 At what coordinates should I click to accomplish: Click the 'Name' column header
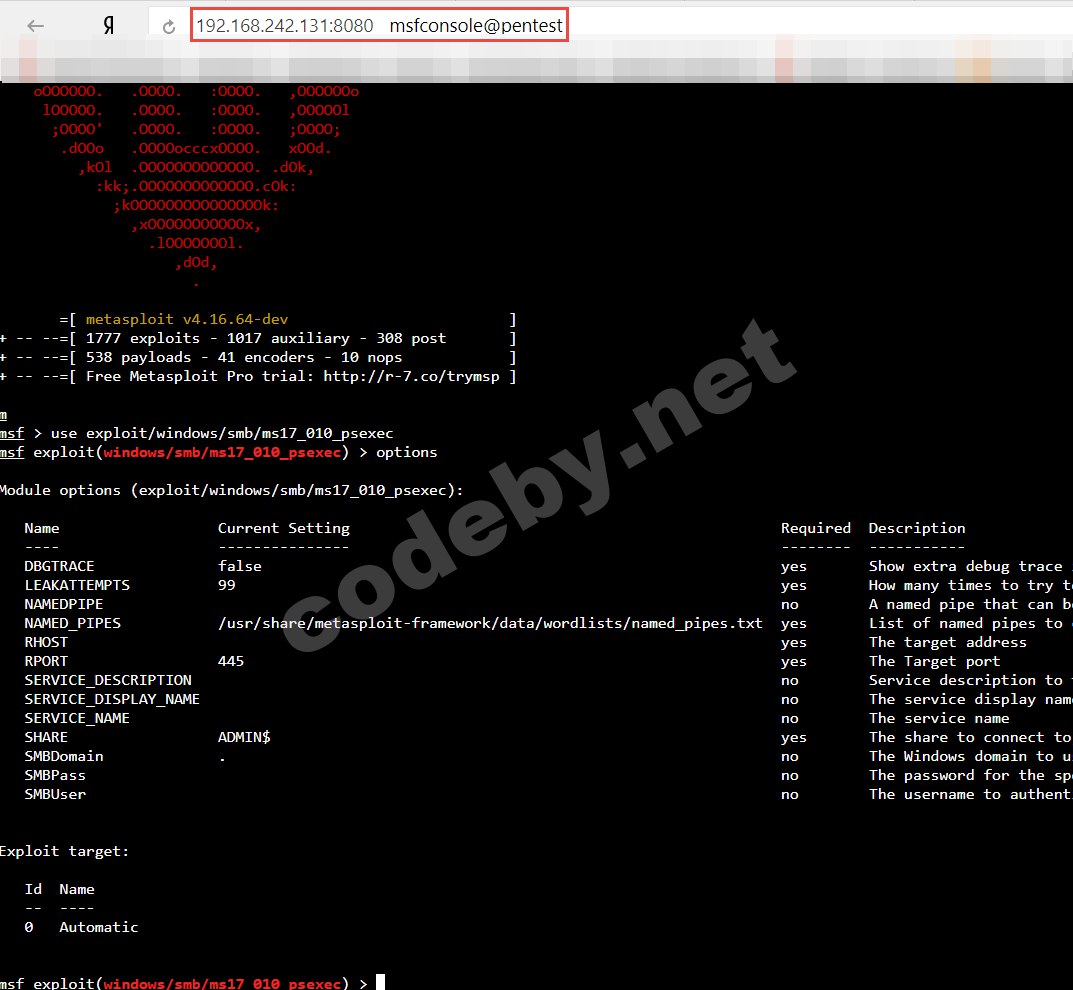(x=42, y=528)
